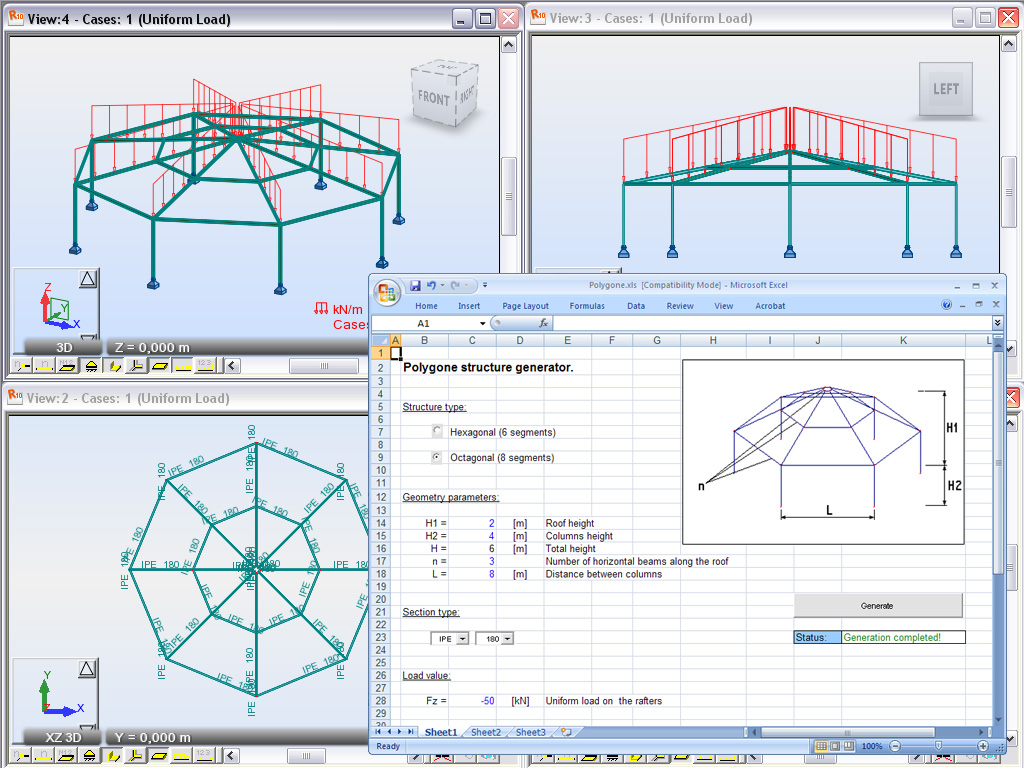This screenshot has width=1024, height=768.
Task: Click the Redo arrow in Excel
Action: pos(455,285)
